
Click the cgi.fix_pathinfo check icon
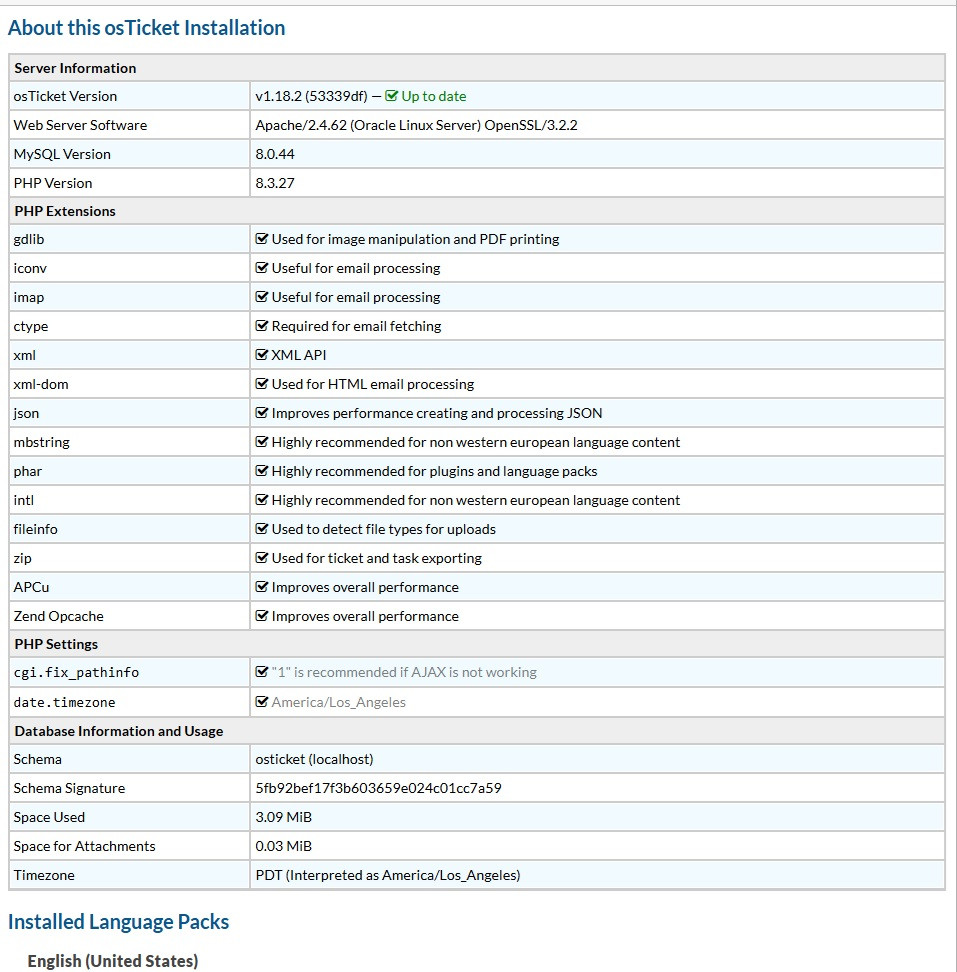[262, 672]
